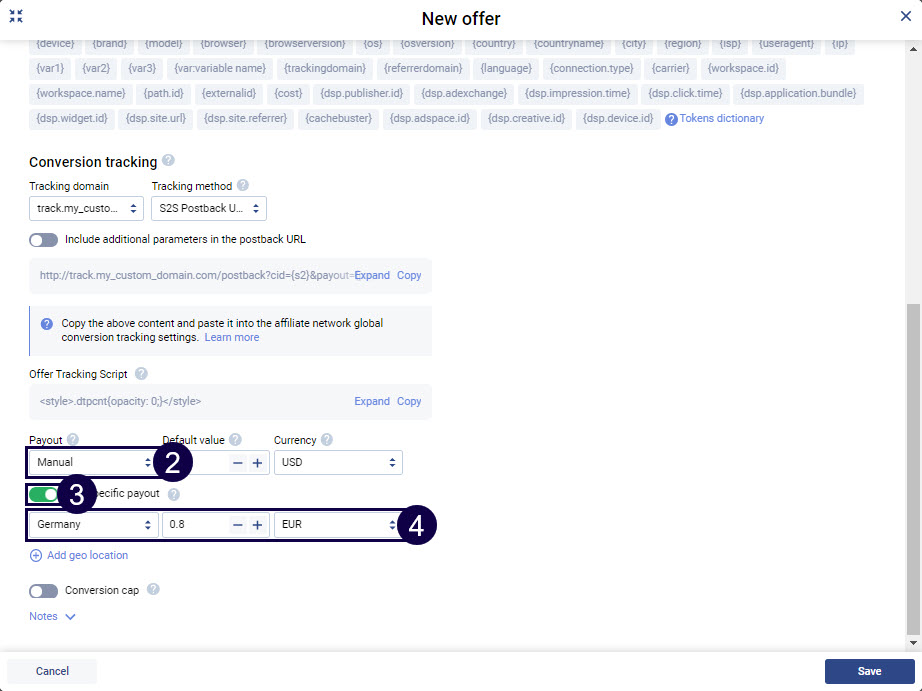The height and width of the screenshot is (691, 922).
Task: Open the Tracking domain dropdown
Action: point(86,209)
